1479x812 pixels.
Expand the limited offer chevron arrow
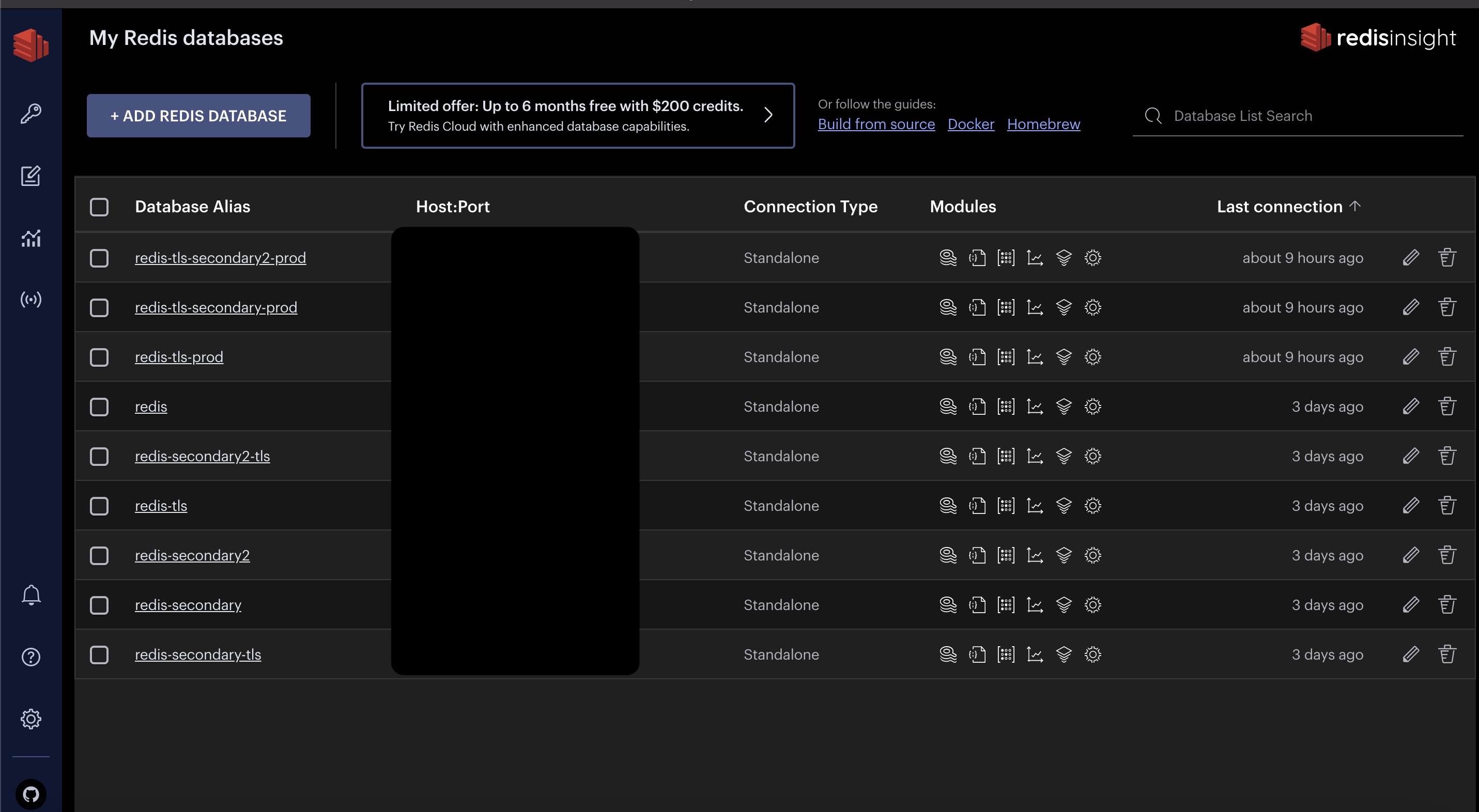(768, 115)
